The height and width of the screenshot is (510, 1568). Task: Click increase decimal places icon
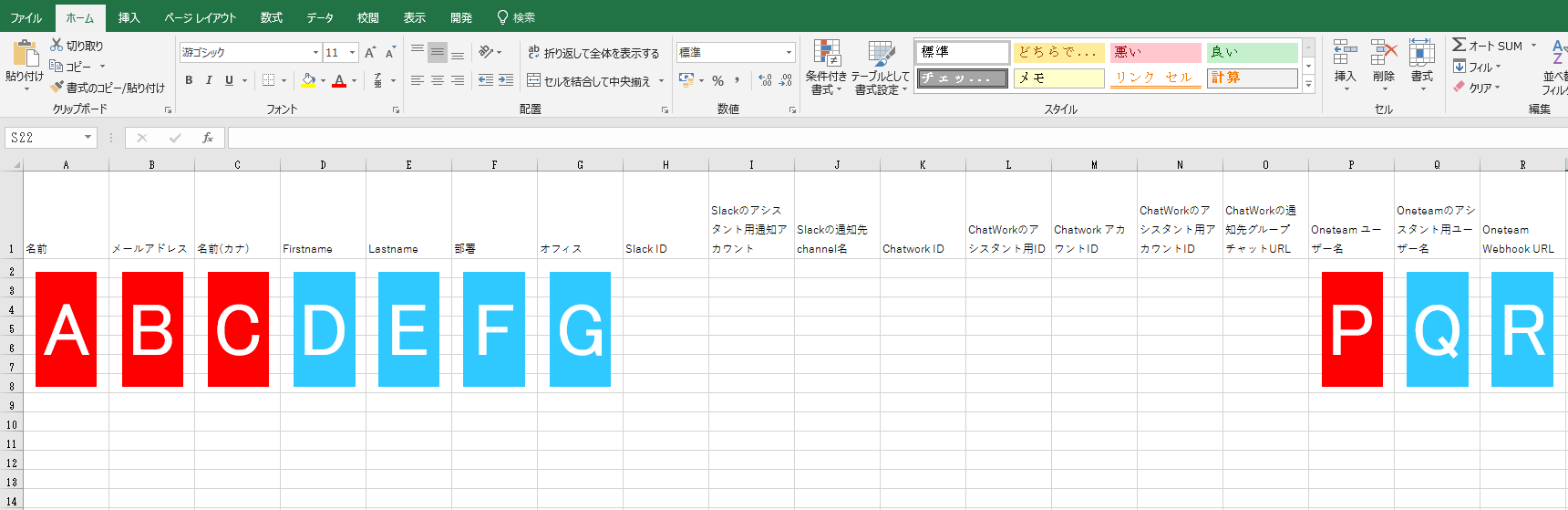[765, 80]
